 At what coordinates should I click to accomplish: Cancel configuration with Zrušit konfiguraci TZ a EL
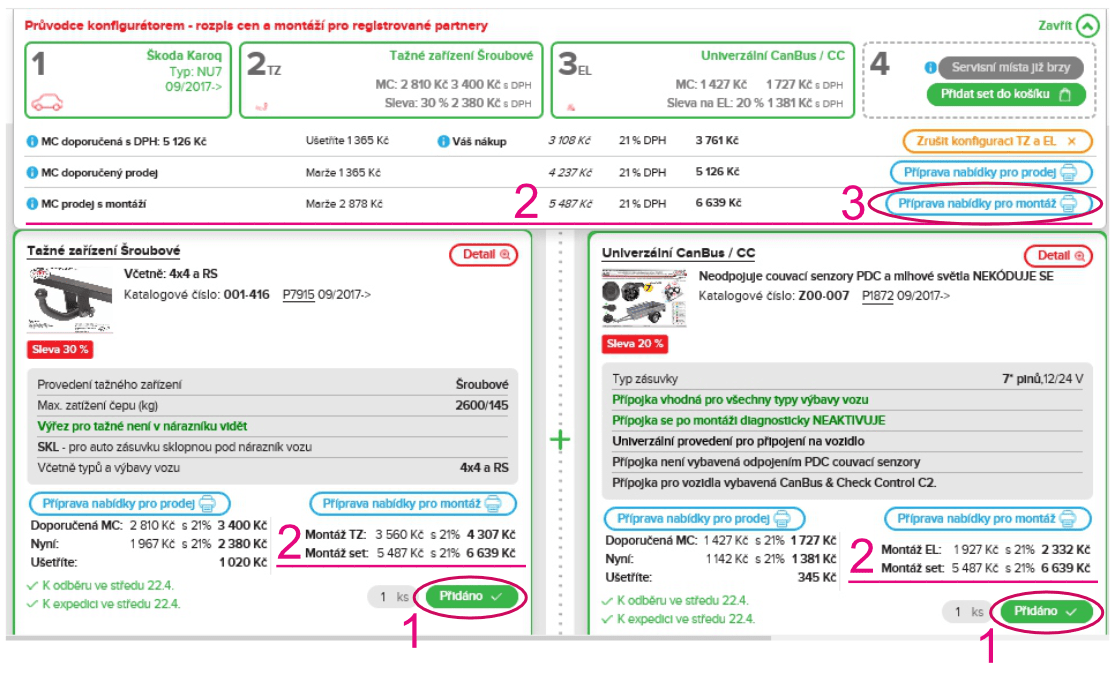pos(997,141)
